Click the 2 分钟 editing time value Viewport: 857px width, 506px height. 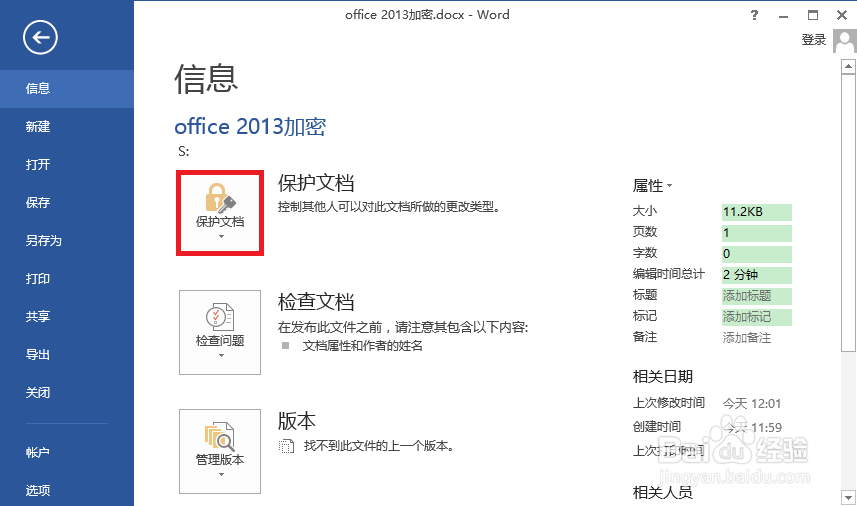[756, 275]
